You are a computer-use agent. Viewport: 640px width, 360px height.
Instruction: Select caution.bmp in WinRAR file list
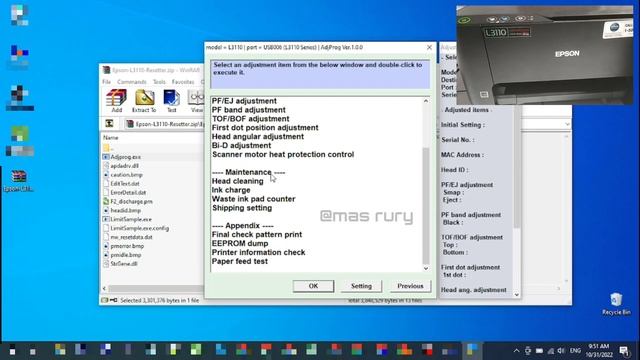point(126,175)
